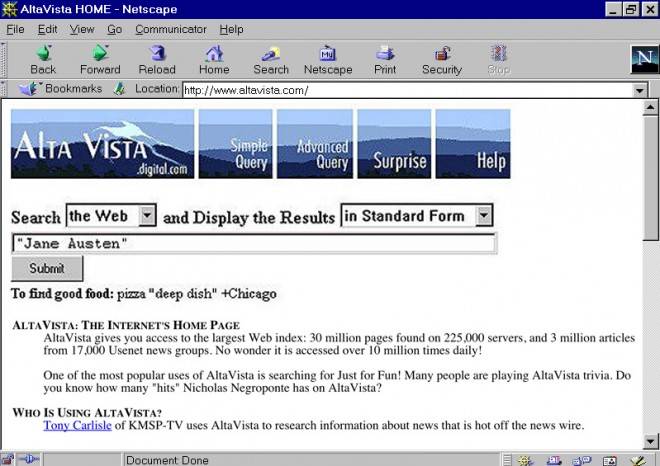Click the 'To find good food:' tip text

pyautogui.click(x=62, y=293)
